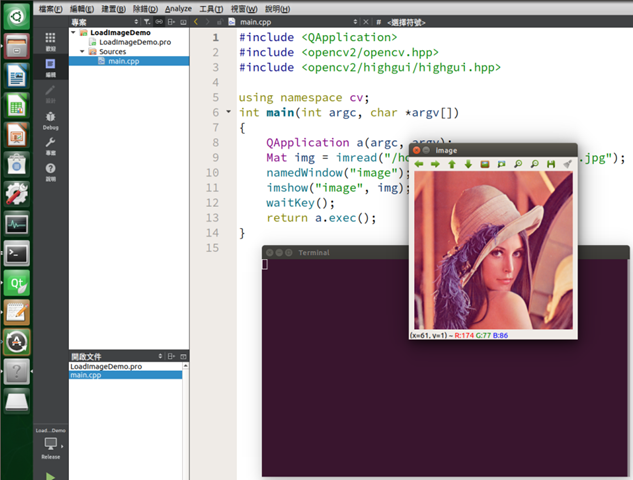633x480 pixels.
Task: Open the Projects wrench mode
Action: click(50, 146)
